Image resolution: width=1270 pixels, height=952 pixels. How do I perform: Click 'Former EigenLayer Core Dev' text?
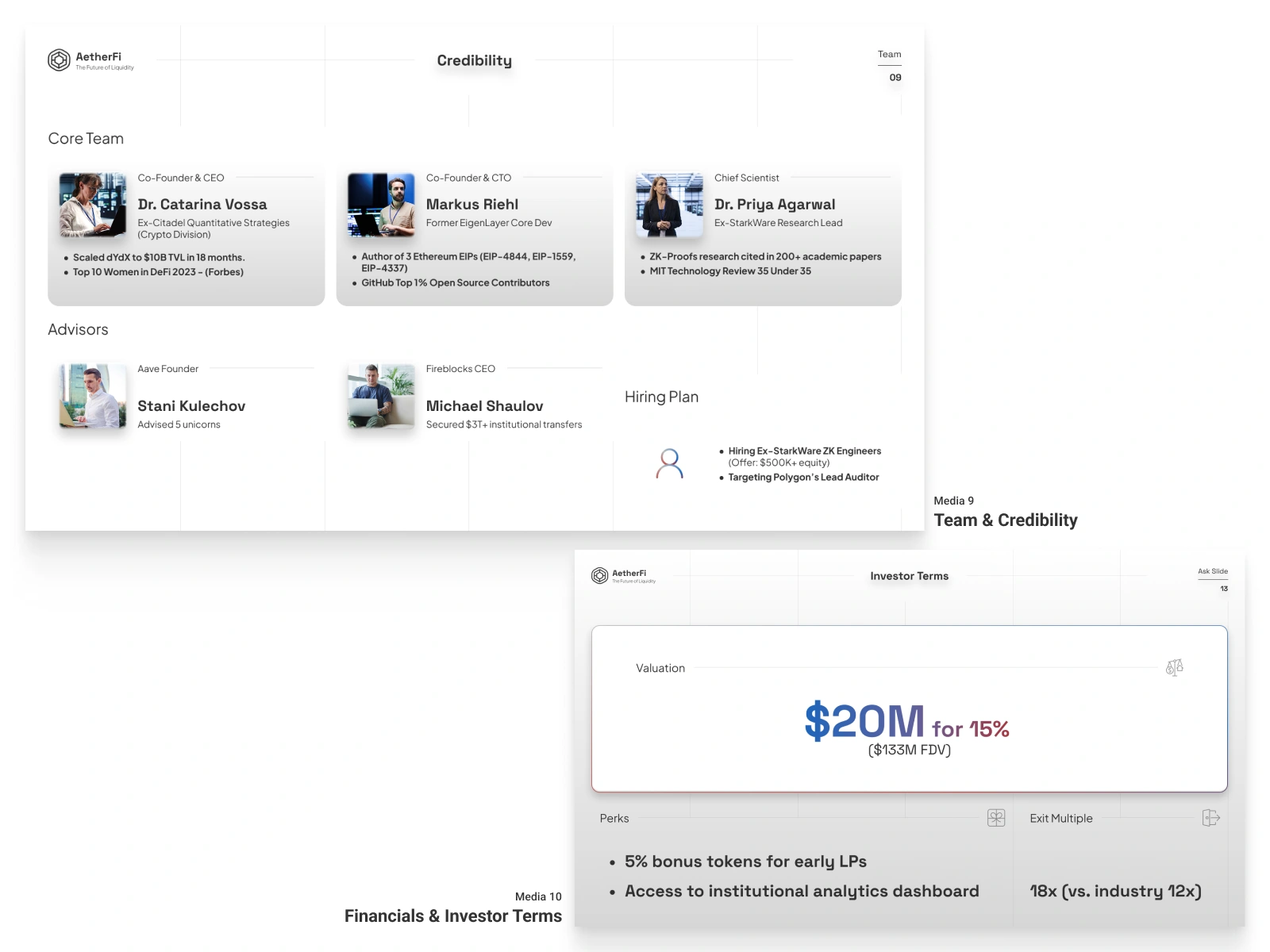click(489, 223)
